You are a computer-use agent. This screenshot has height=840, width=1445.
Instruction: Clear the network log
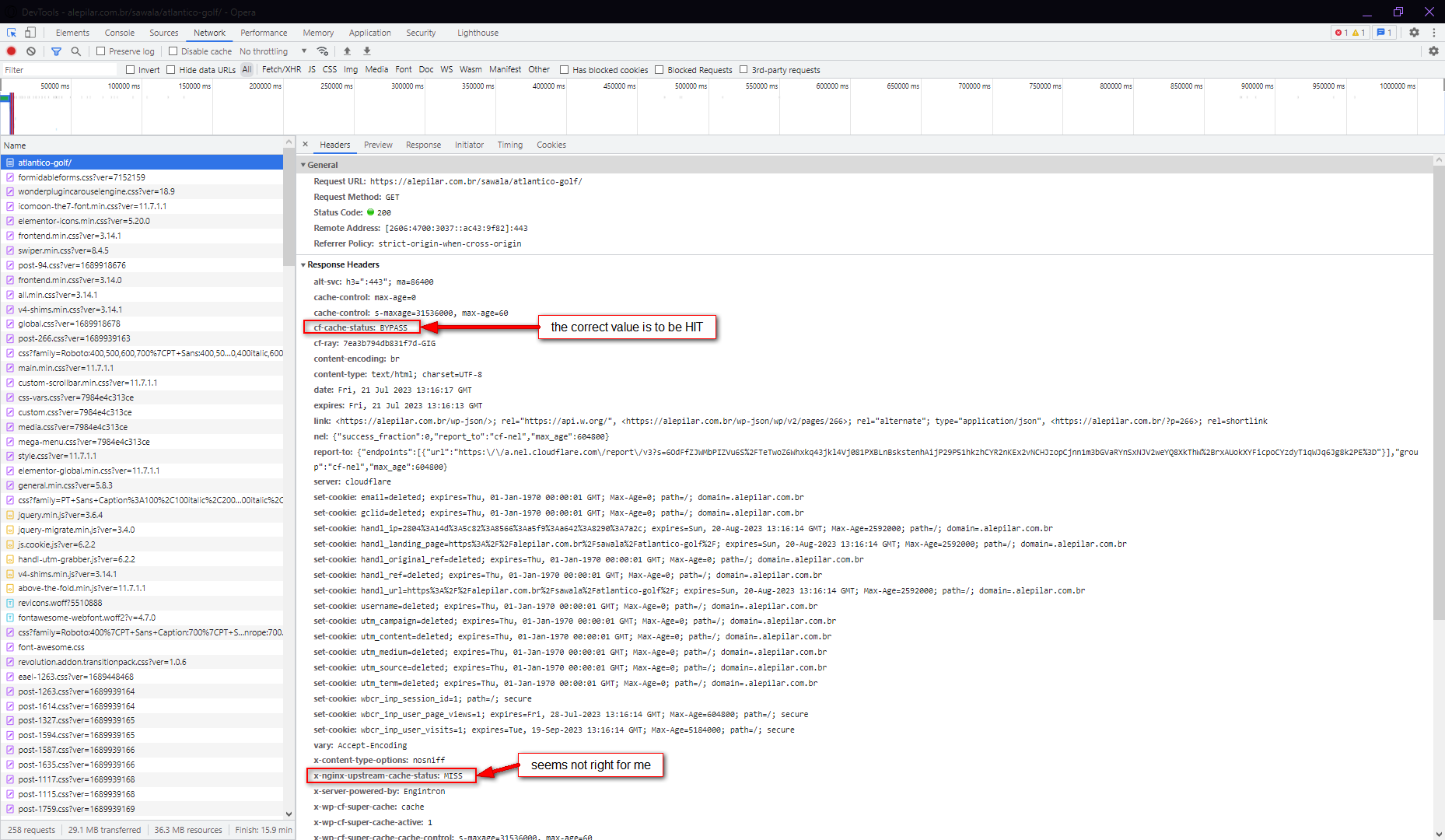[31, 51]
